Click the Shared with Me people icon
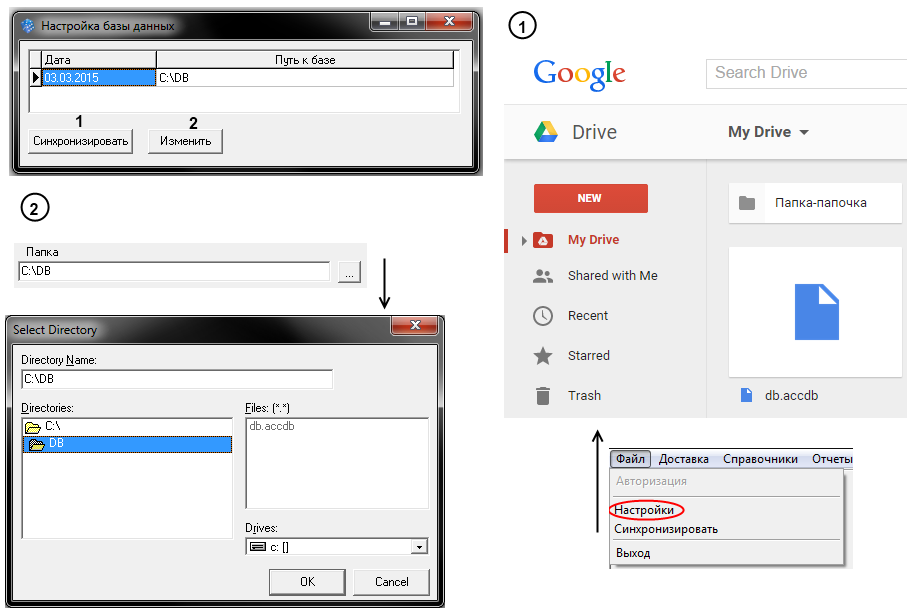The height and width of the screenshot is (614, 907). [543, 276]
